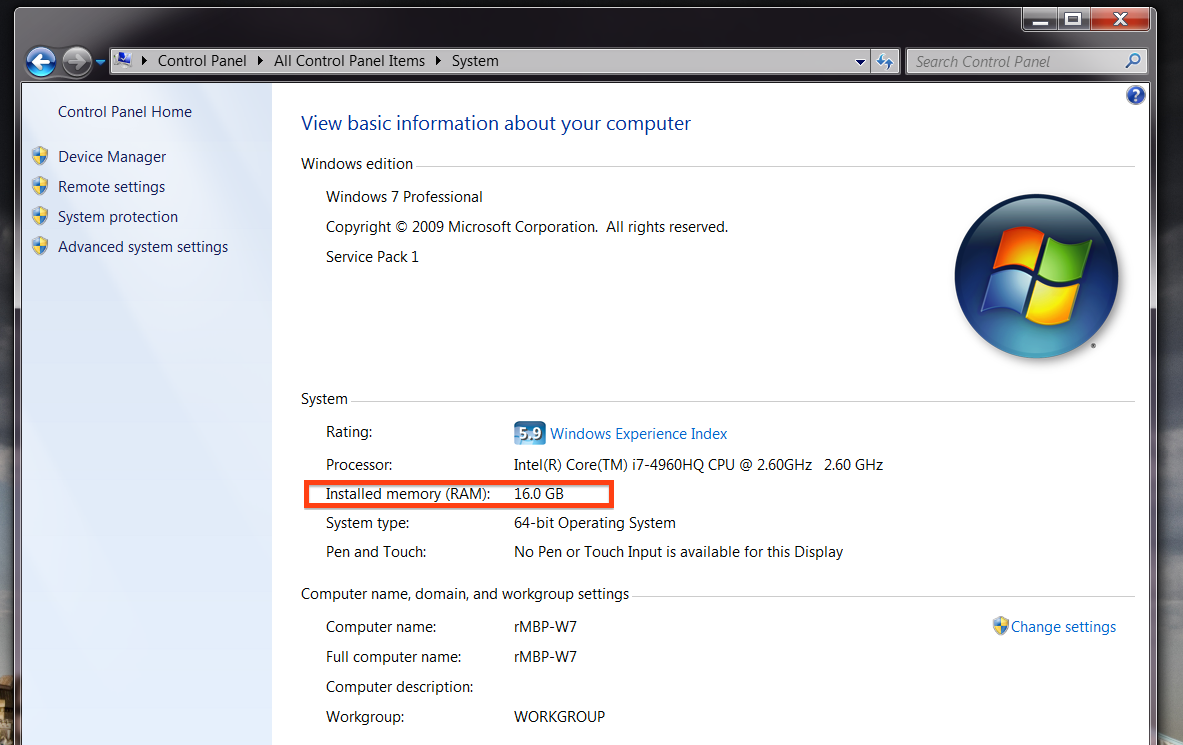Click shield icon beside Remote settings
1183x745 pixels.
pos(40,186)
